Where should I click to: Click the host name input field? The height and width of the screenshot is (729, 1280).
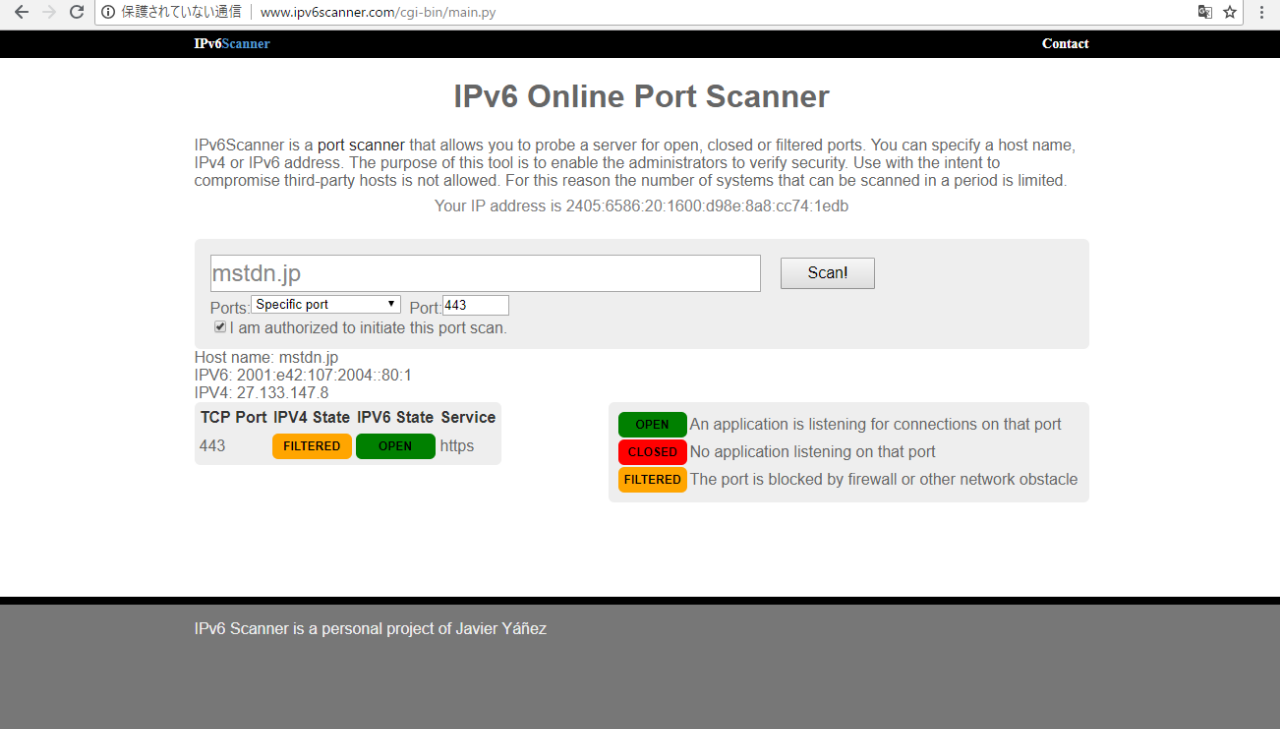click(485, 273)
